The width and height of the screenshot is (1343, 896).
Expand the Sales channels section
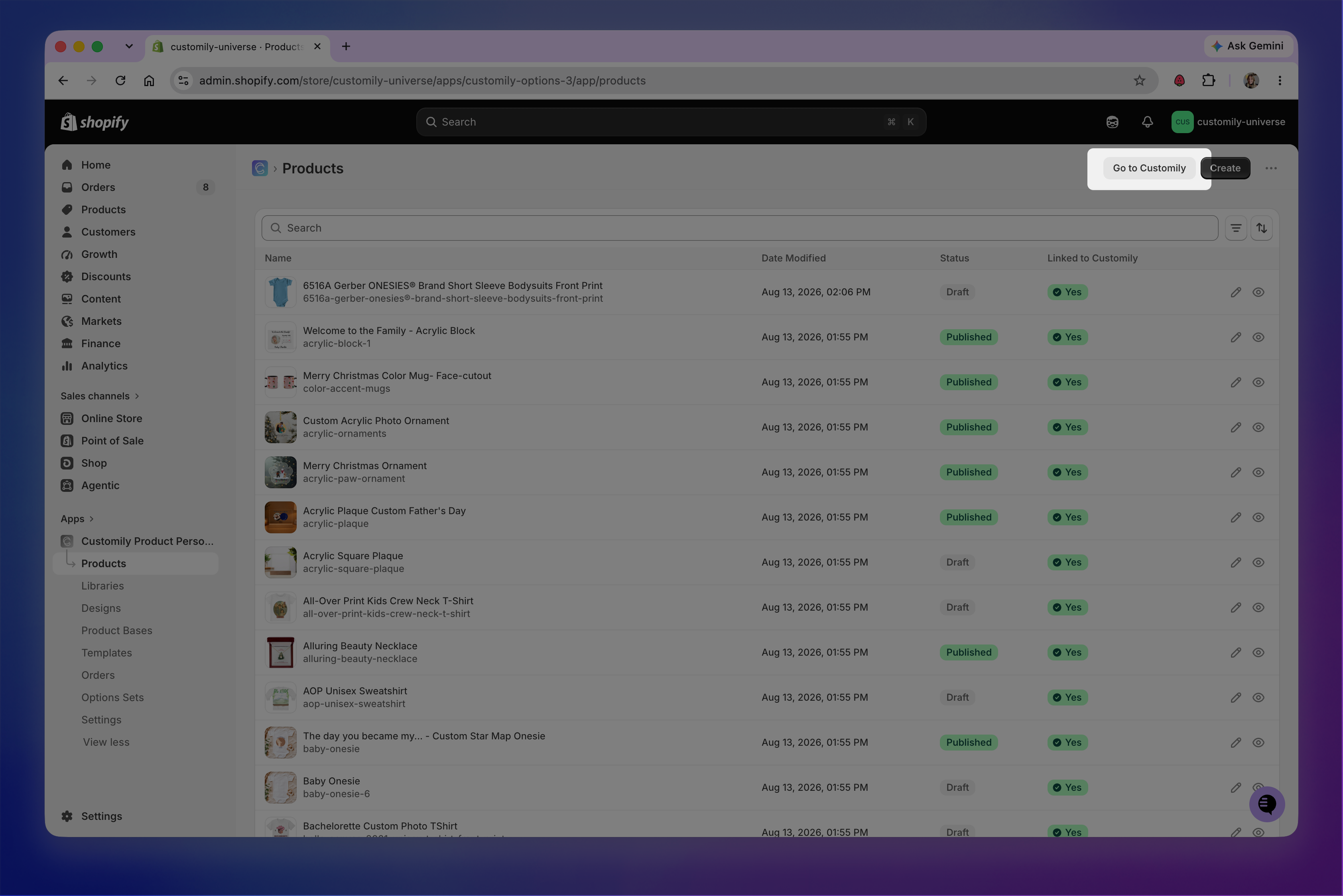tap(100, 396)
